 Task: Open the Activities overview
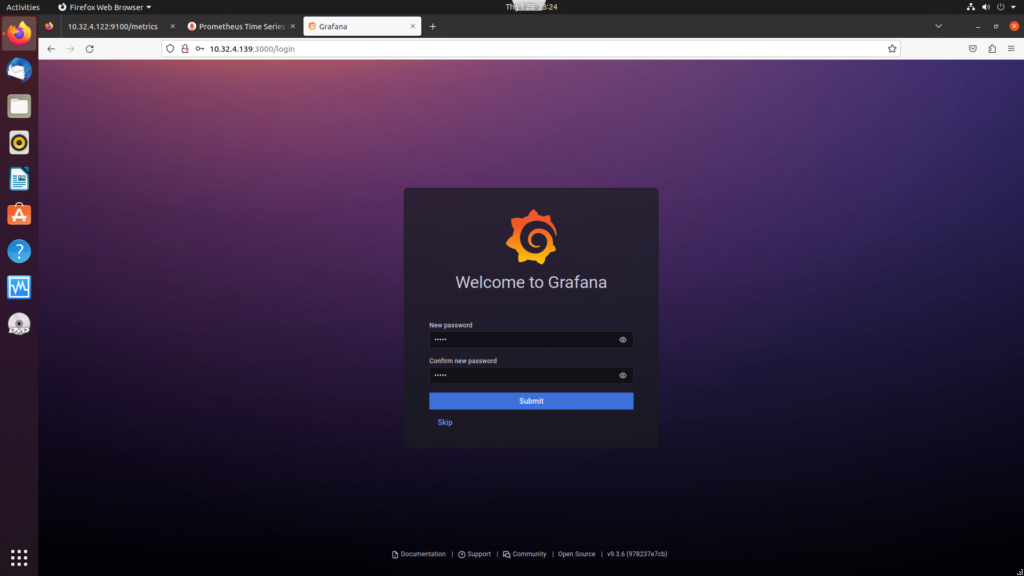tap(23, 7)
